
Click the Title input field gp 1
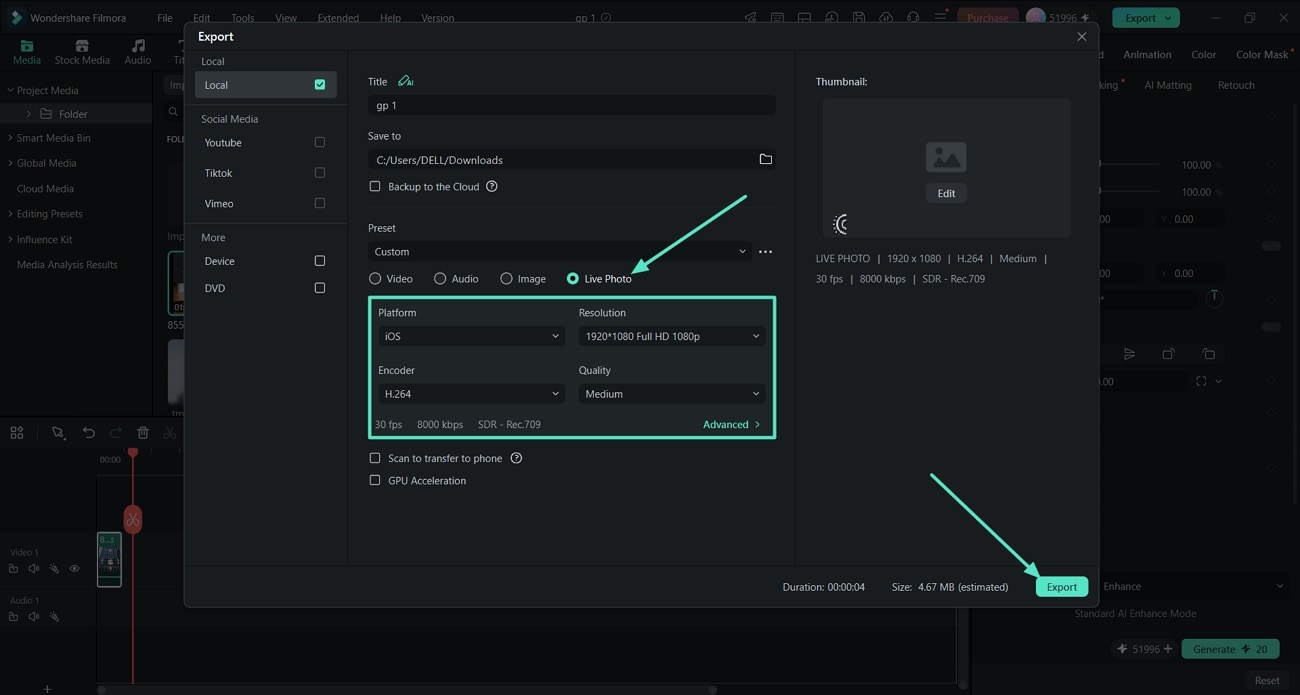click(571, 105)
